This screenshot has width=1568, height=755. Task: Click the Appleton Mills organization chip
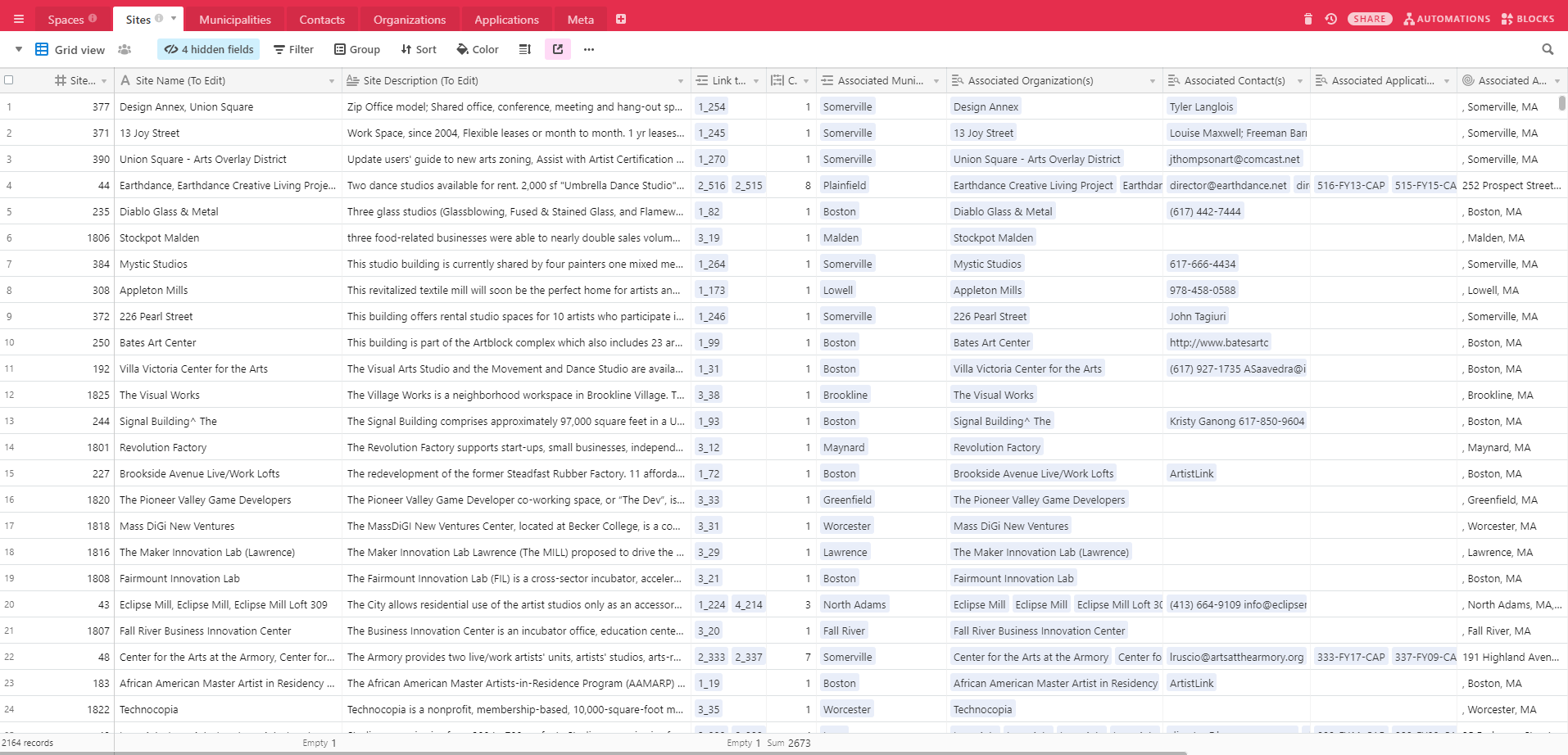click(x=987, y=290)
